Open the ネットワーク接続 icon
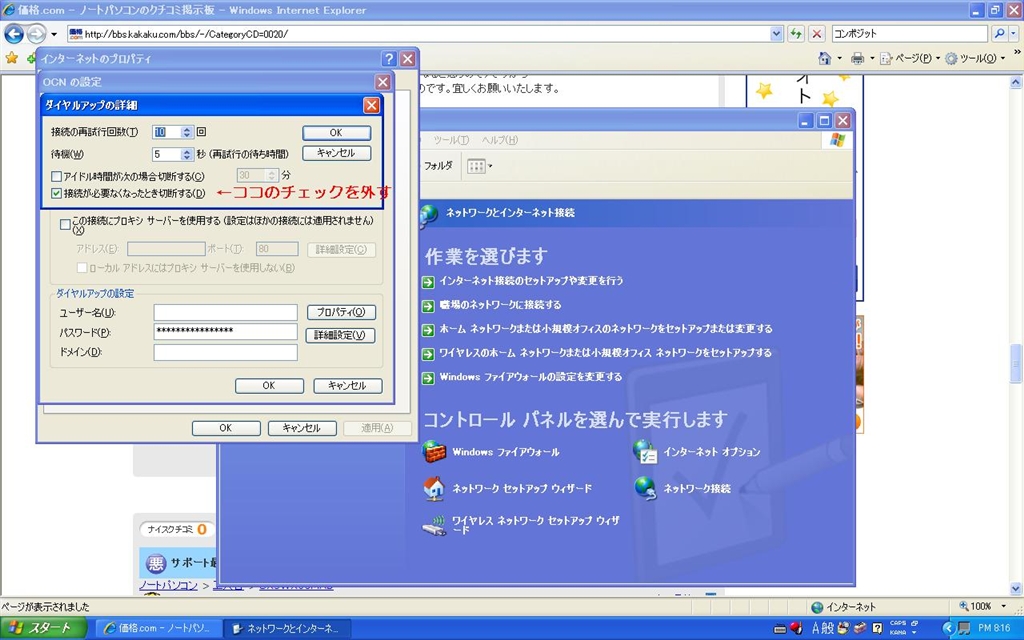1024x640 pixels. (645, 488)
